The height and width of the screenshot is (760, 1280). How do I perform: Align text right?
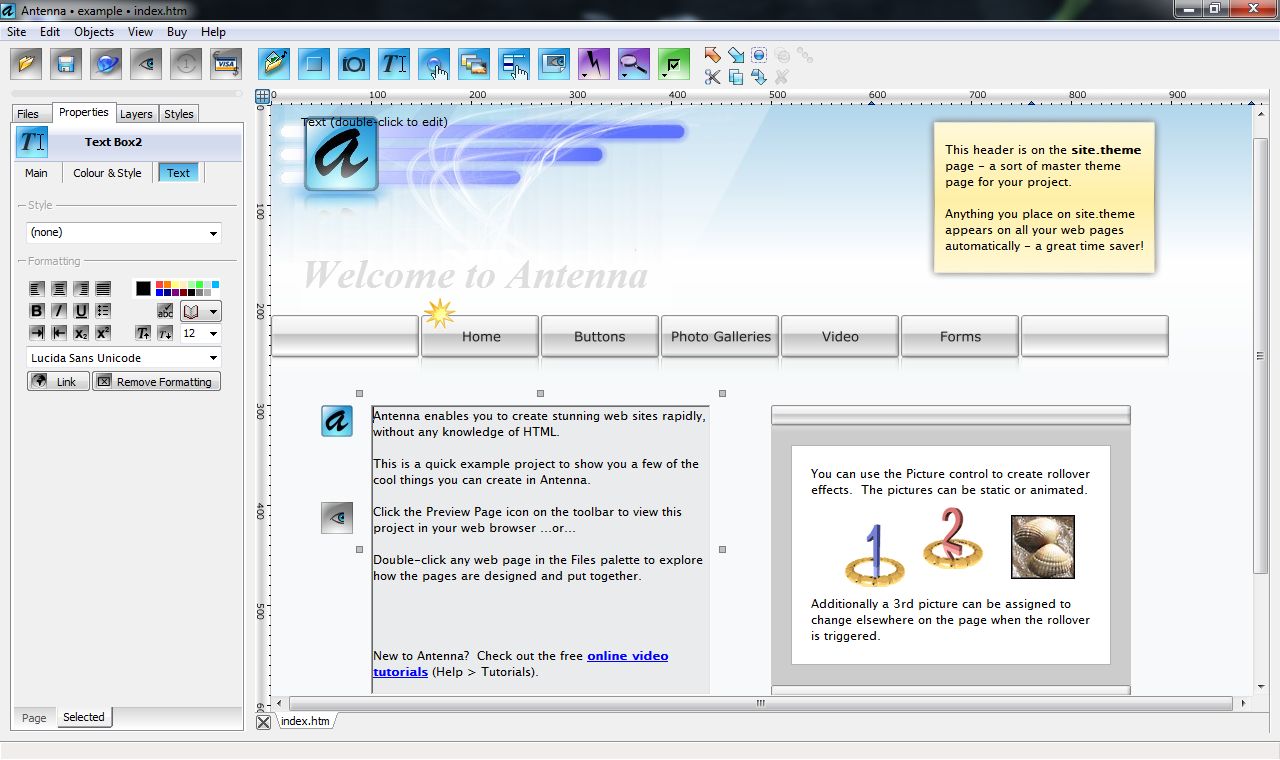click(x=81, y=289)
